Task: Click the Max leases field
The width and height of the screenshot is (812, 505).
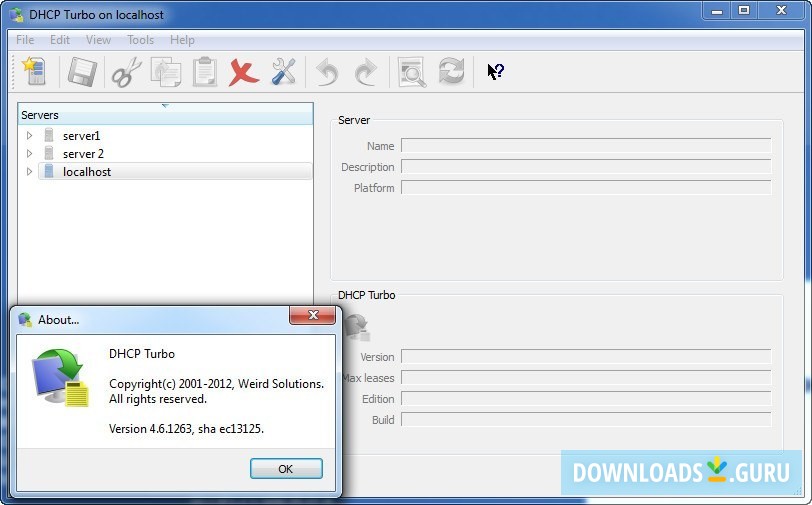Action: (x=586, y=378)
